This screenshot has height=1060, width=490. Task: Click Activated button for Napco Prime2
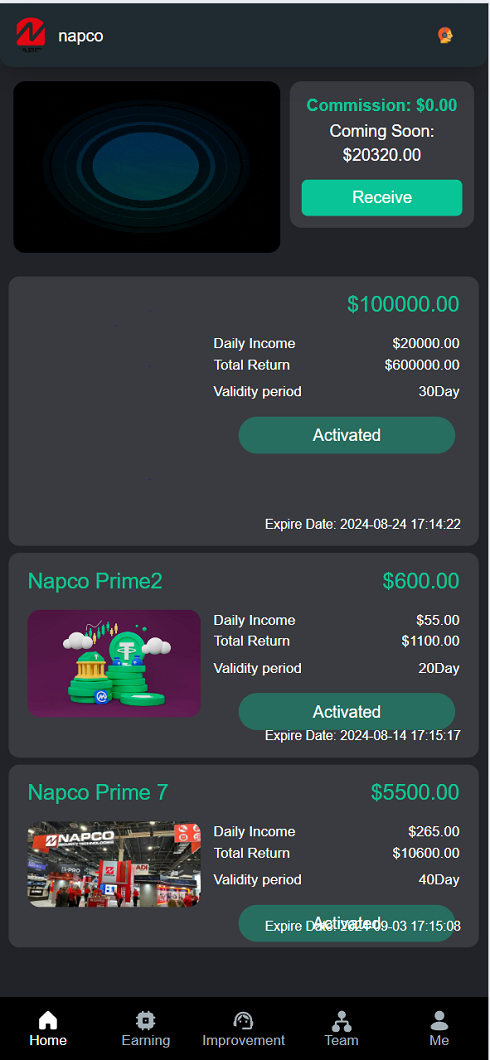tap(347, 712)
